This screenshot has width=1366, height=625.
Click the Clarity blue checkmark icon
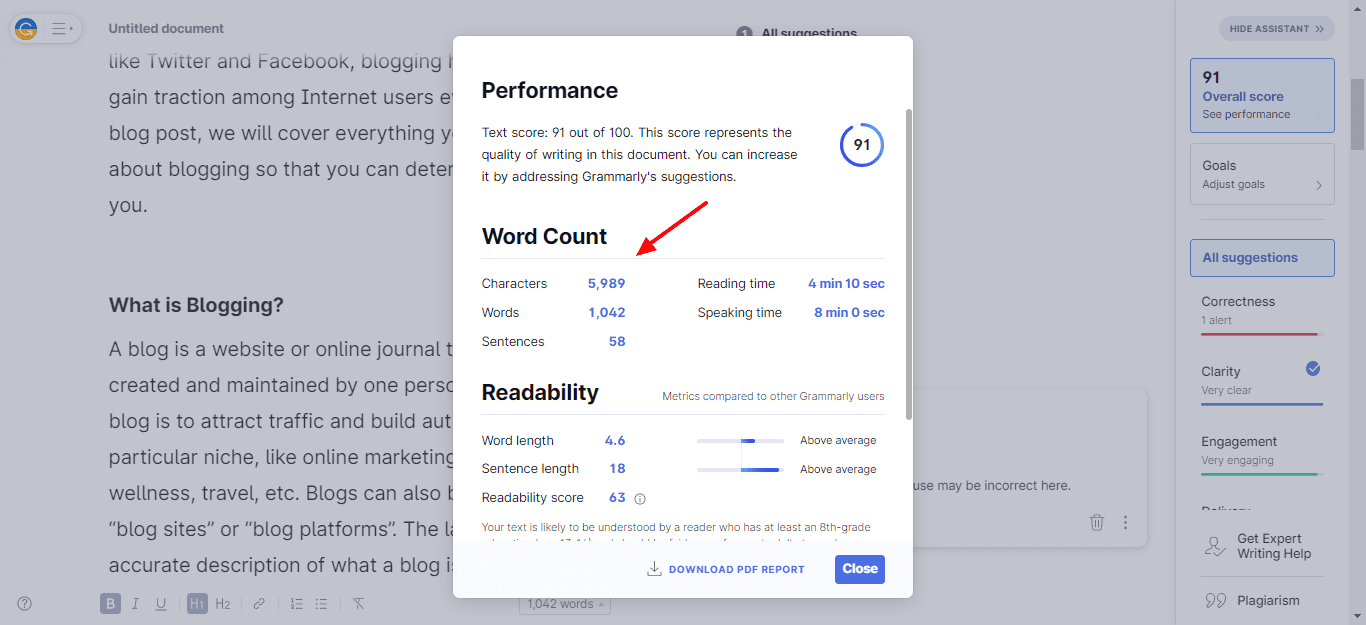click(x=1313, y=369)
